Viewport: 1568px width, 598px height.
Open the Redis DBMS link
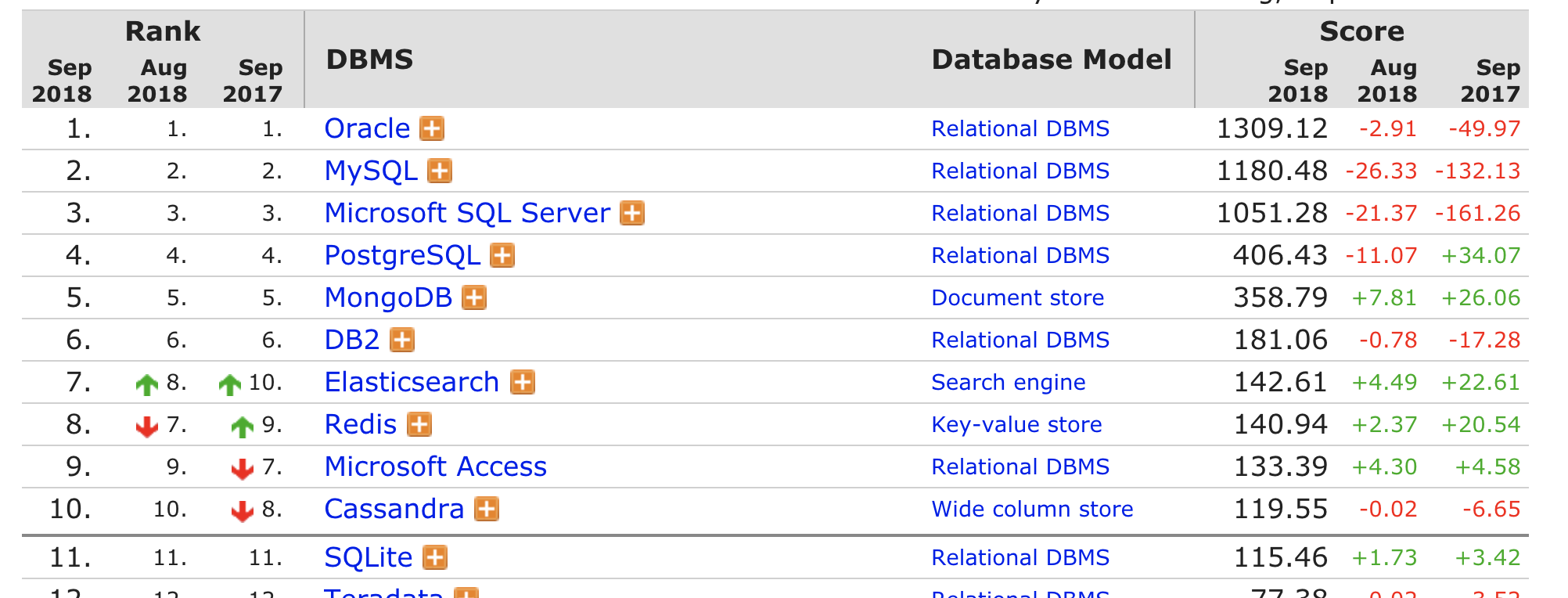(361, 424)
